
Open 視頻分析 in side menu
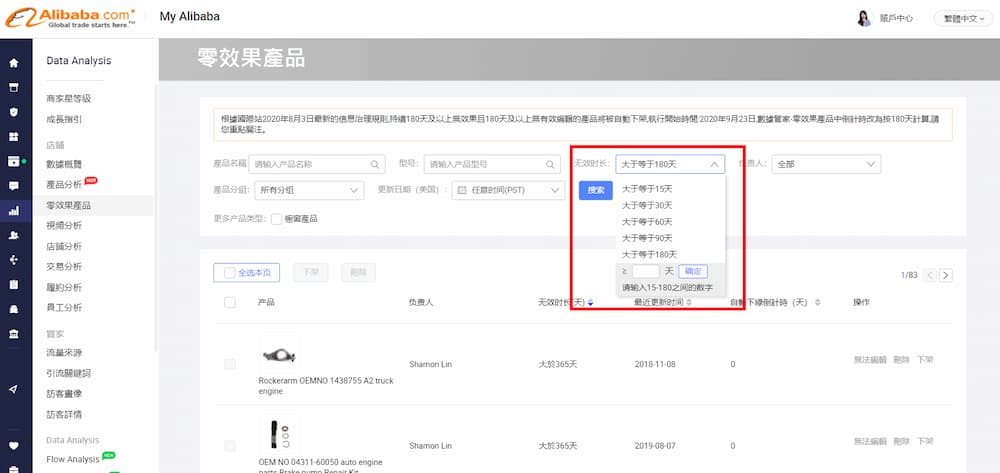click(x=64, y=226)
